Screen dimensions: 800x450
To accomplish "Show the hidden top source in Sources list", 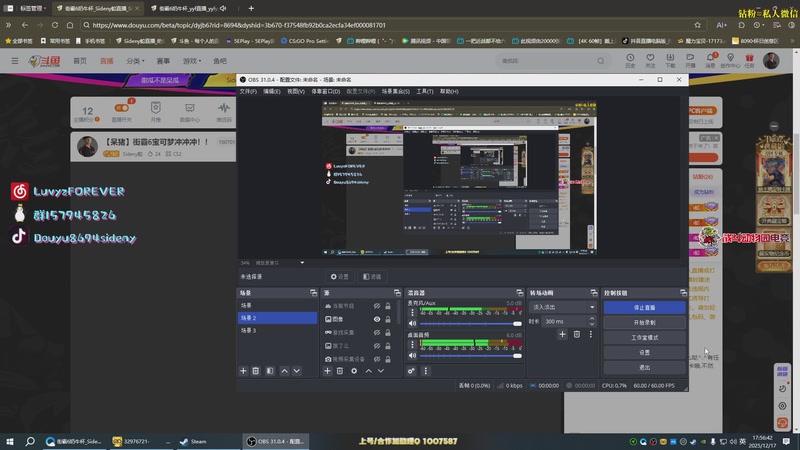I will tap(377, 306).
